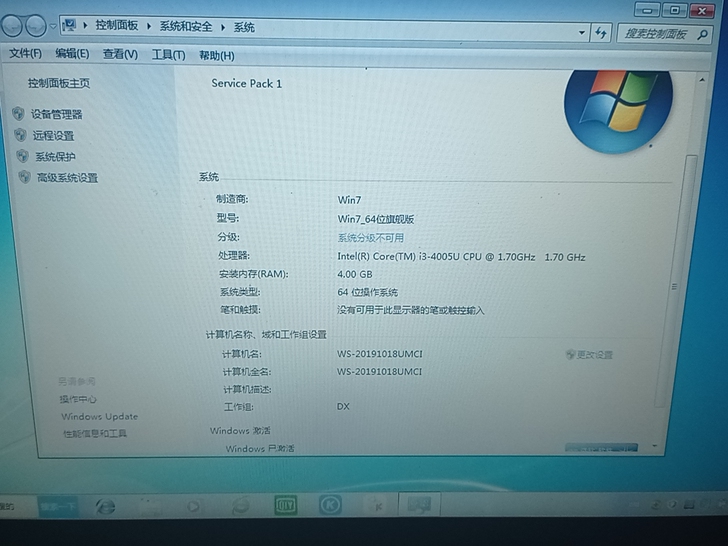Viewport: 728px width, 546px height.
Task: Open Advanced system settings (高级系统设置)
Action: (67, 178)
